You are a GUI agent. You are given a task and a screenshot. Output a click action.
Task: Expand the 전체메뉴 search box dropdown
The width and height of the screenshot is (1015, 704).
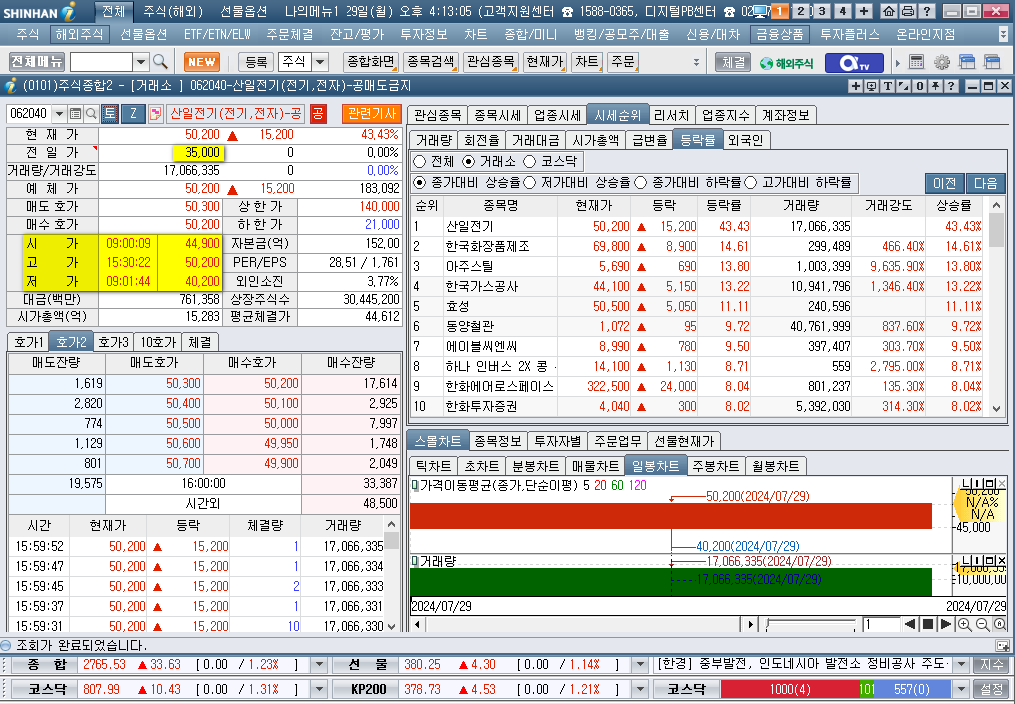click(x=140, y=62)
